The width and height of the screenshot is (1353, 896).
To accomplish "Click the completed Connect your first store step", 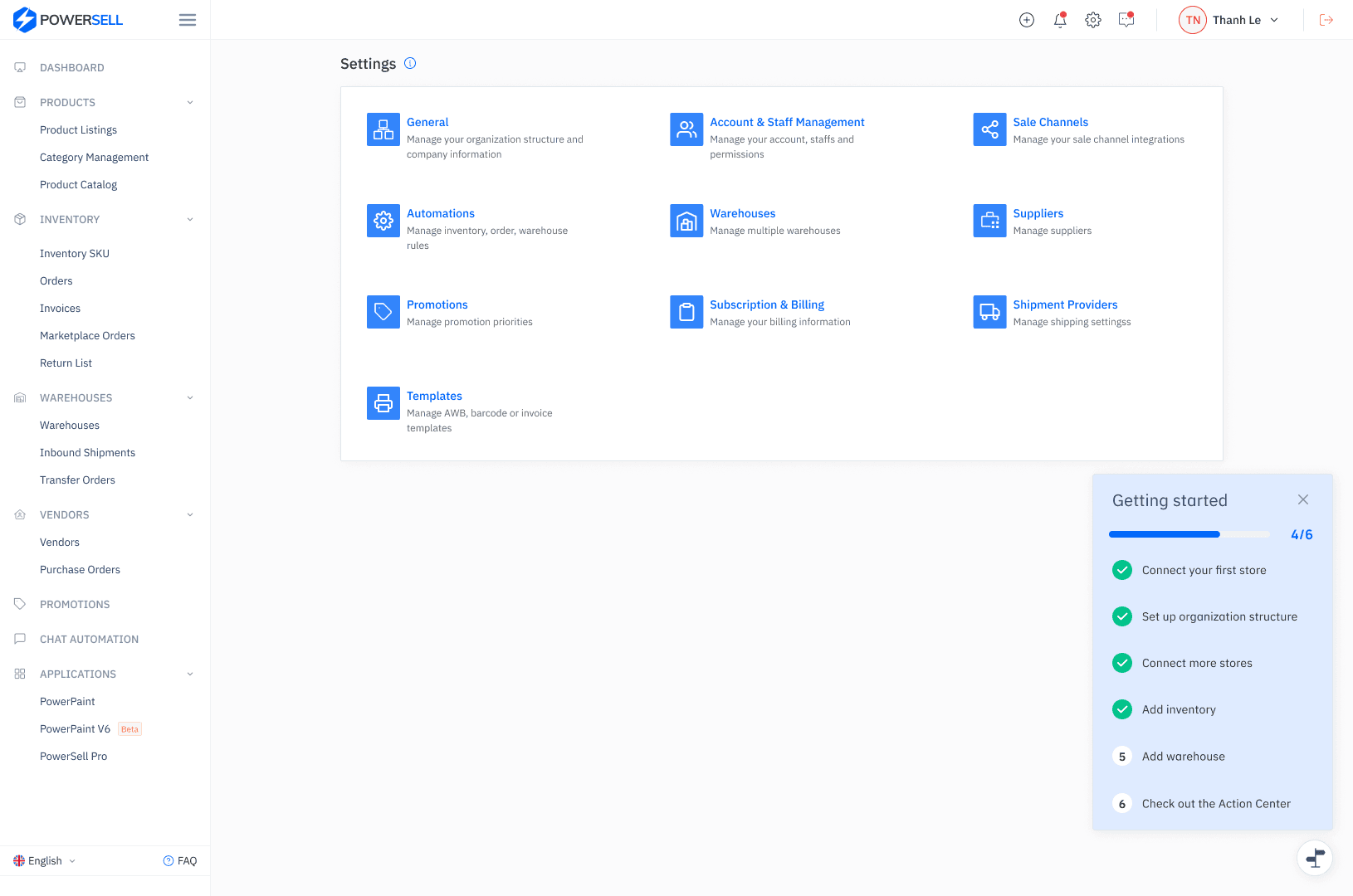I will pos(1189,570).
